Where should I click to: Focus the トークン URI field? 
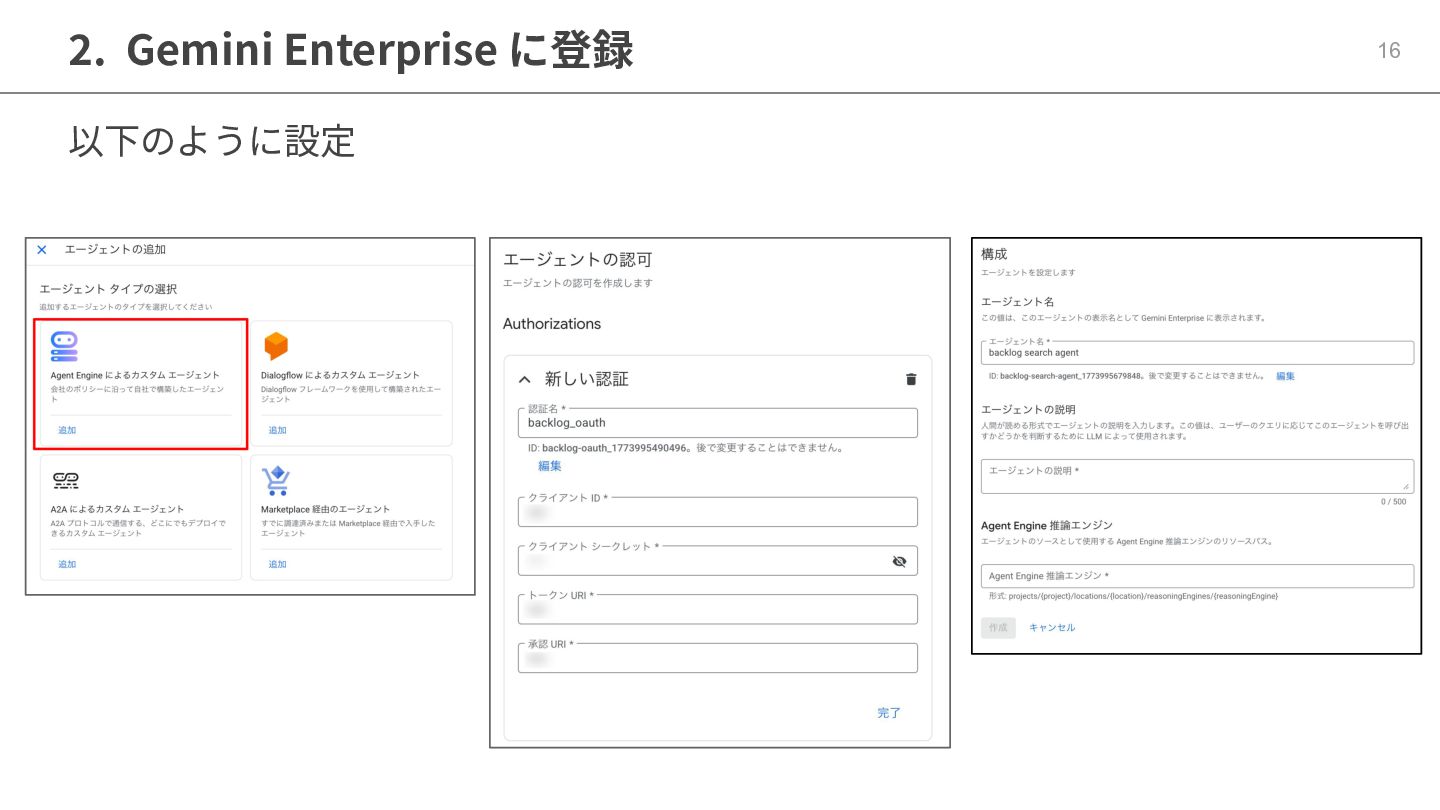coord(718,609)
